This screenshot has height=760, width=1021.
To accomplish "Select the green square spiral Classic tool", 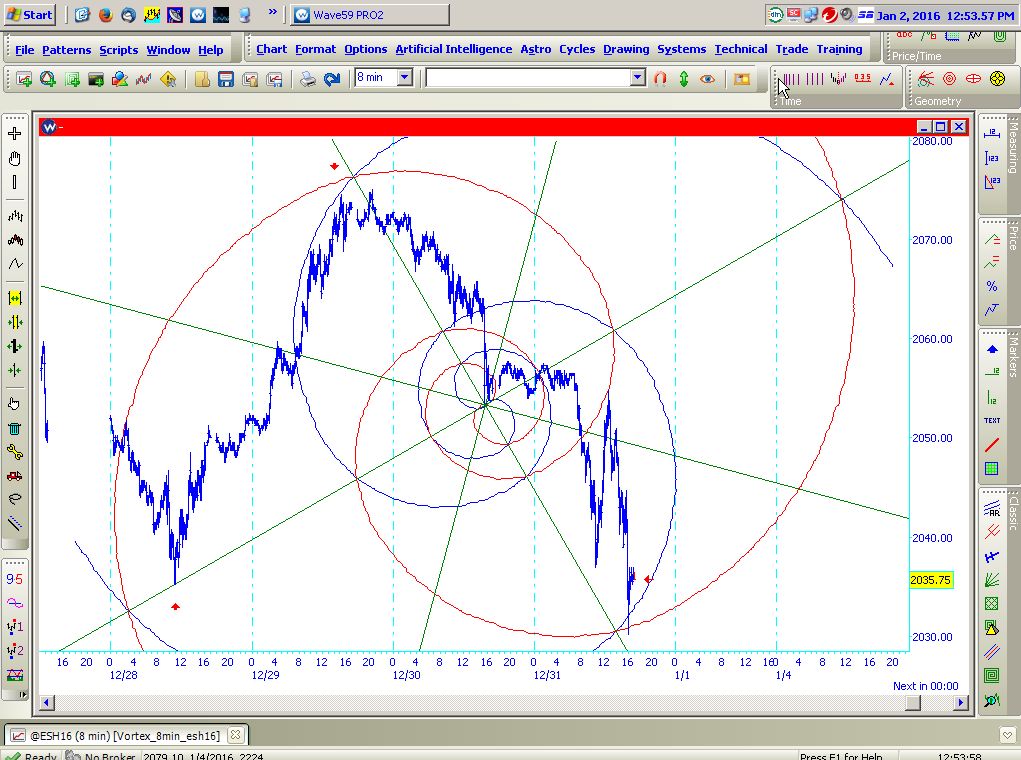I will [992, 675].
